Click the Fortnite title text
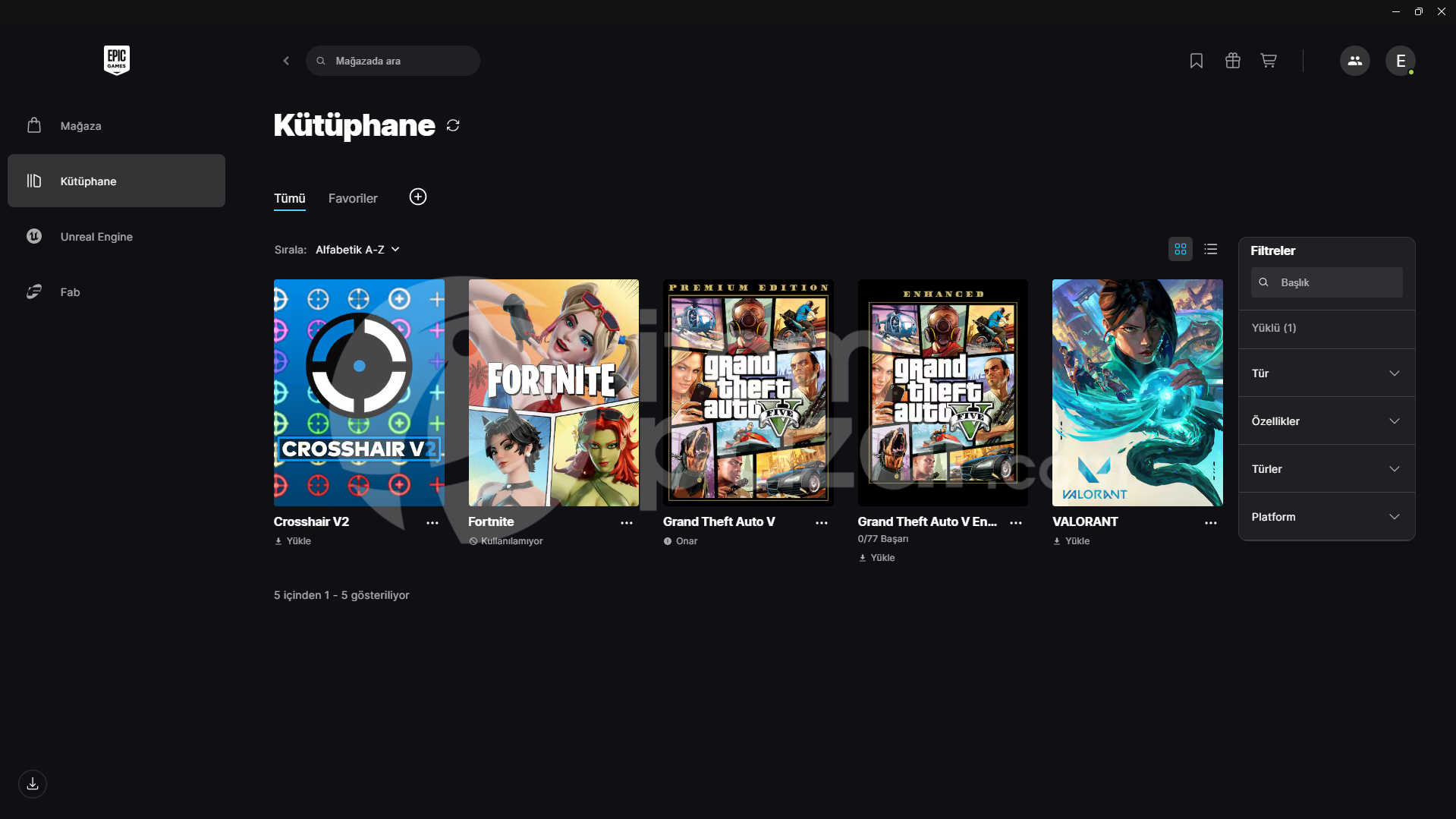Viewport: 1456px width, 819px height. tap(491, 521)
